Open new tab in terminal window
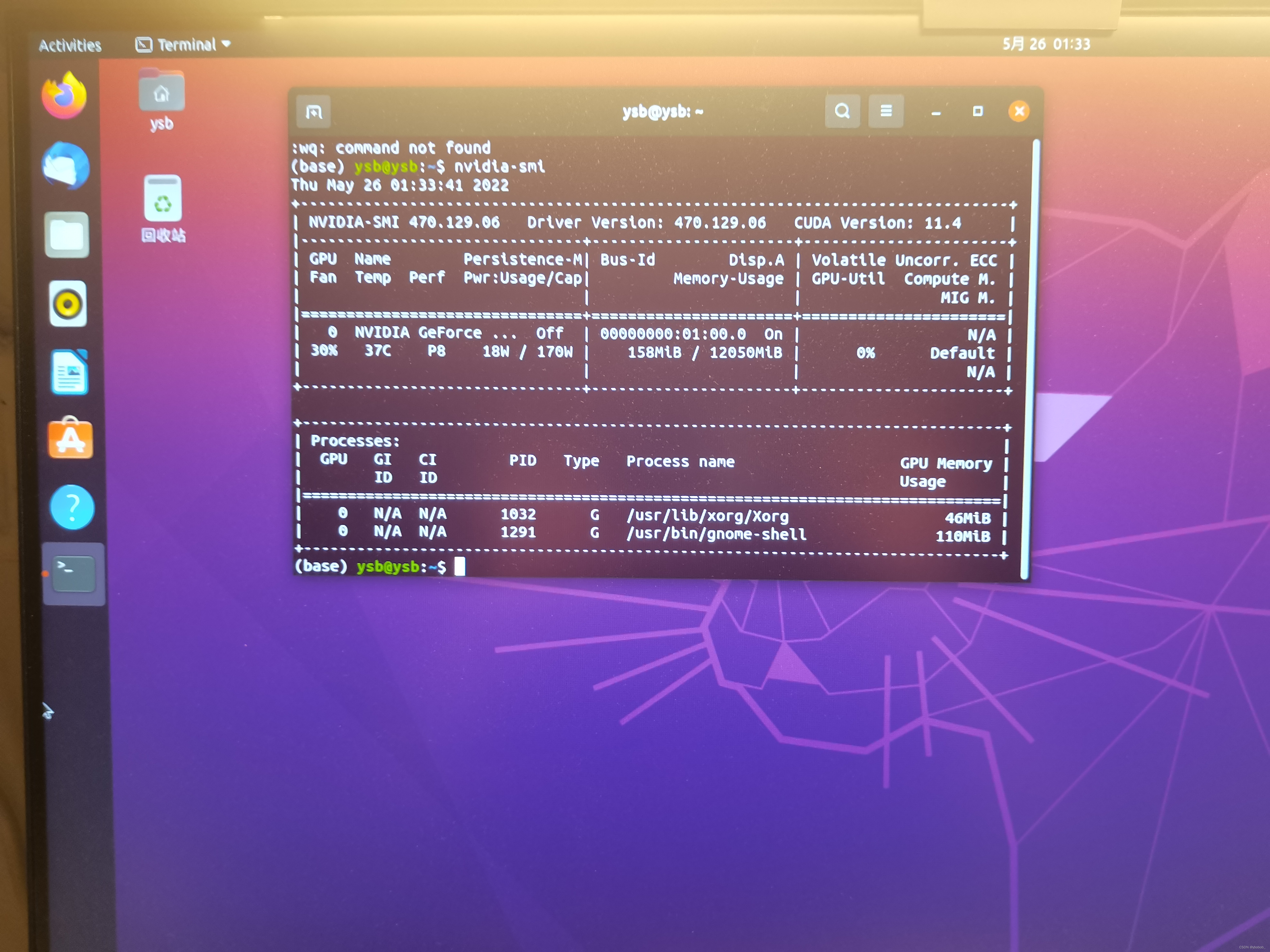The image size is (1270, 952). 313,111
